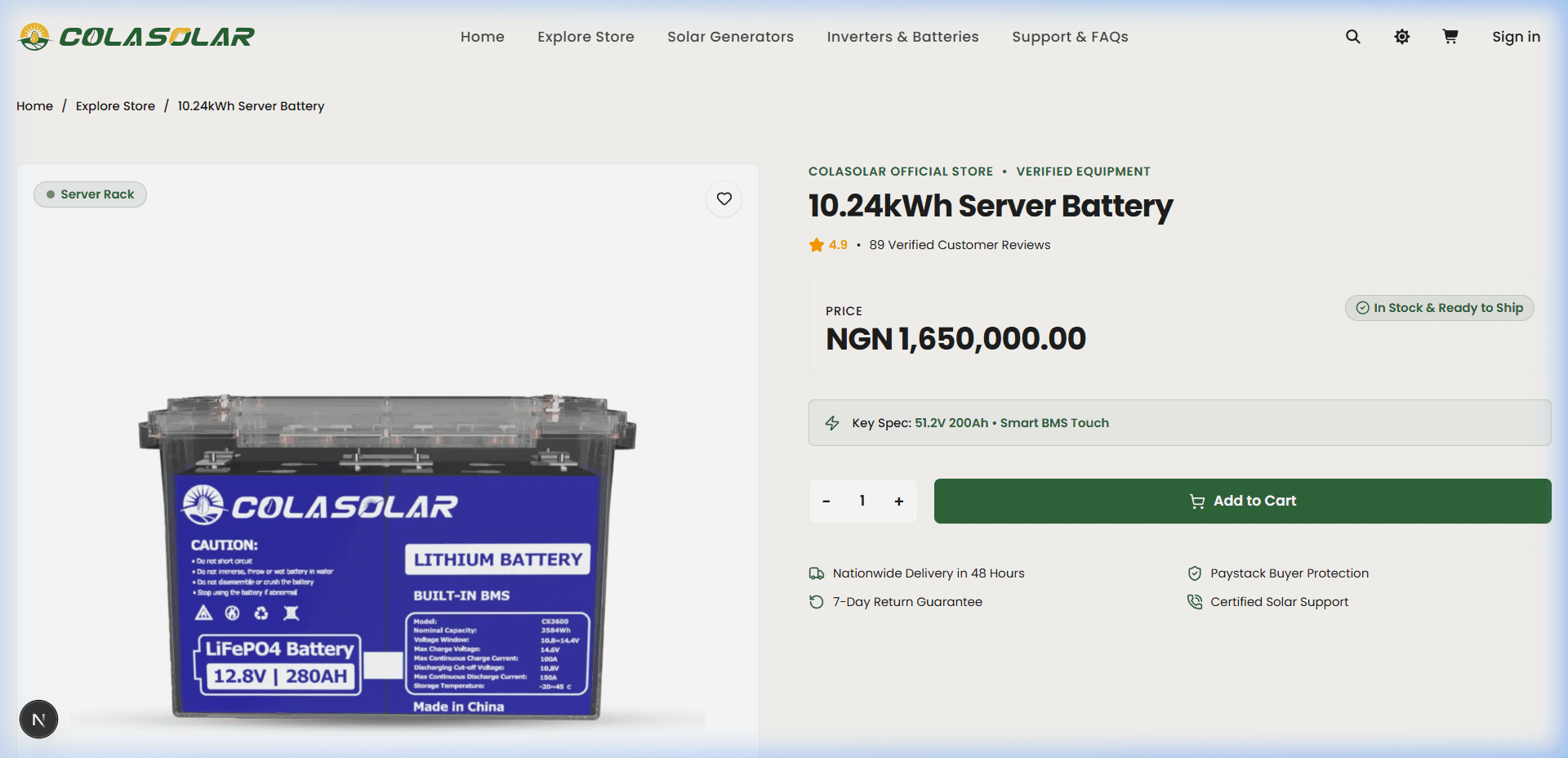Go to Home in the navigation menu
Screen dimensions: 1568x758
click(483, 37)
